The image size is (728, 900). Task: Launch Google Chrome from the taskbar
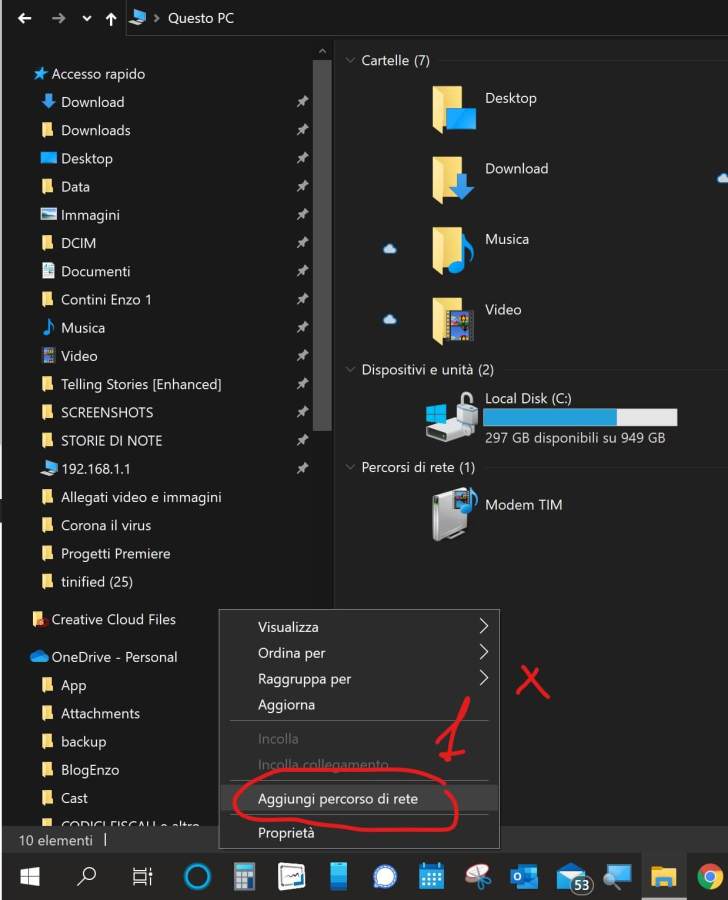click(710, 877)
